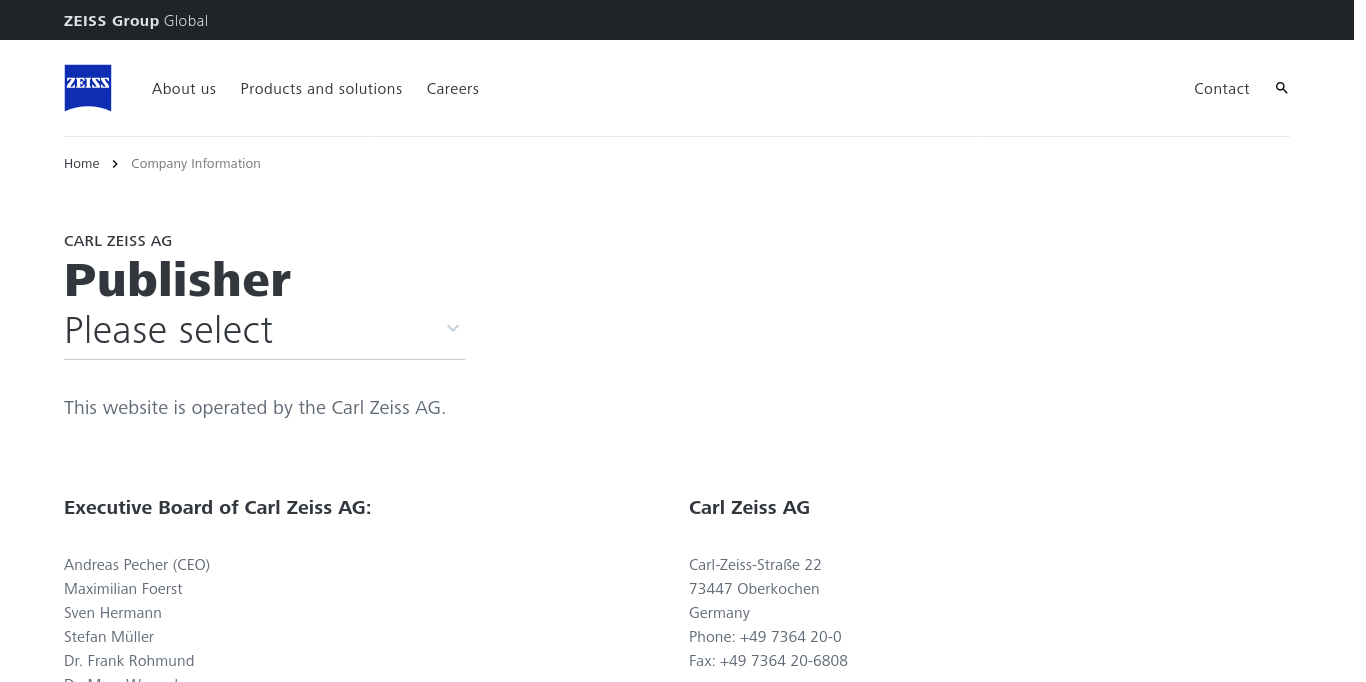Click the website operator statement text
The height and width of the screenshot is (682, 1366).
[x=255, y=408]
